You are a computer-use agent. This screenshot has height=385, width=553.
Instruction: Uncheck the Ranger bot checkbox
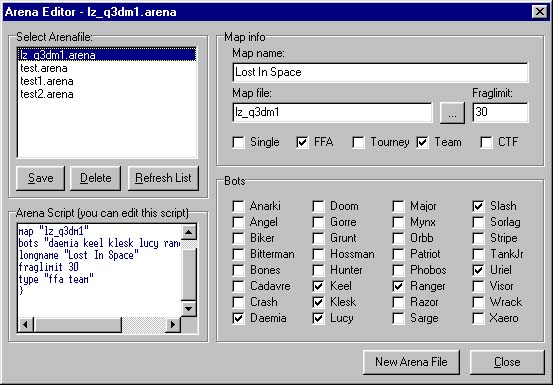point(399,286)
